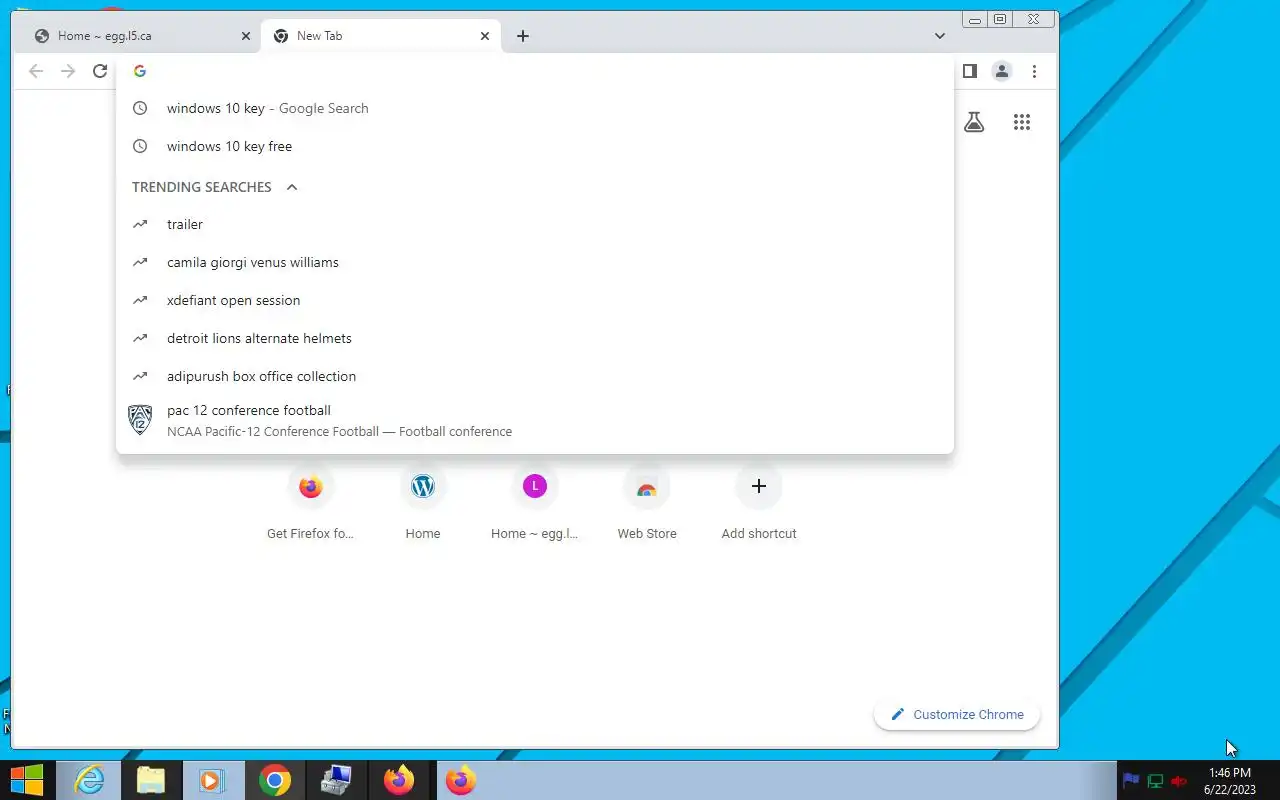
Task: Open the media player taskbar icon
Action: tap(212, 780)
